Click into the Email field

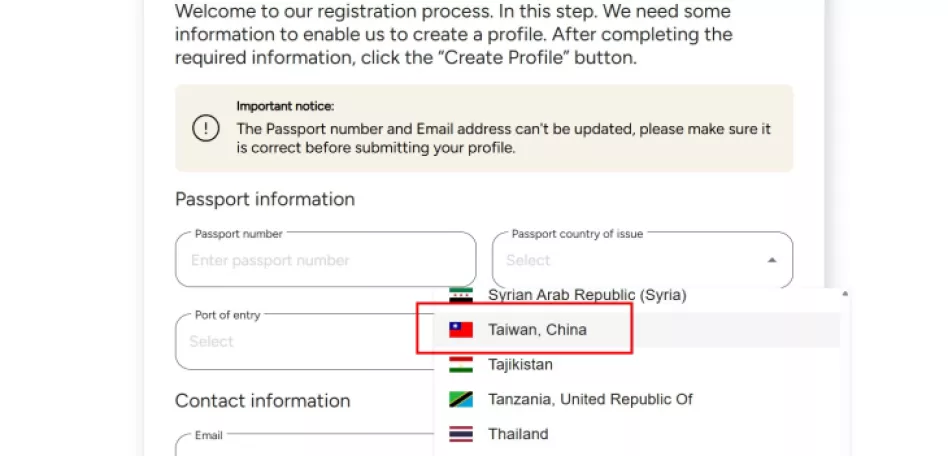(304, 445)
